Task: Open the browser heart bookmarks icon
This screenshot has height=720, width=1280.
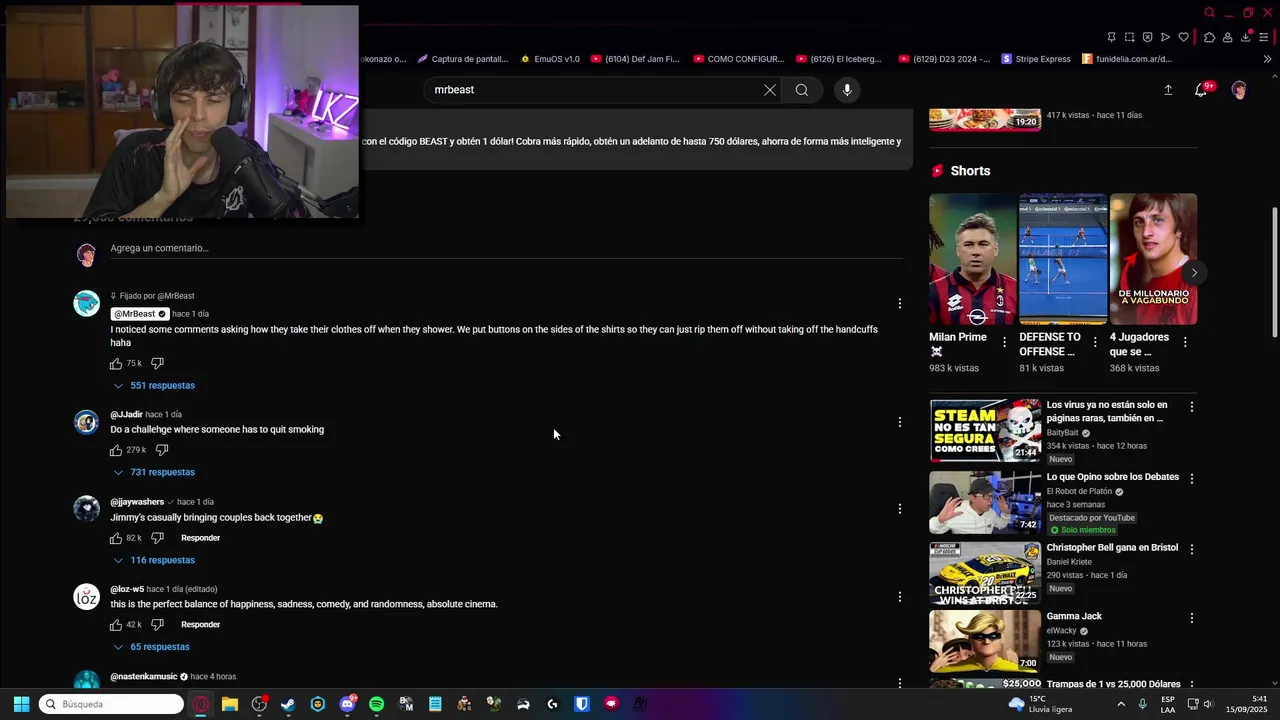Action: coord(1184,37)
